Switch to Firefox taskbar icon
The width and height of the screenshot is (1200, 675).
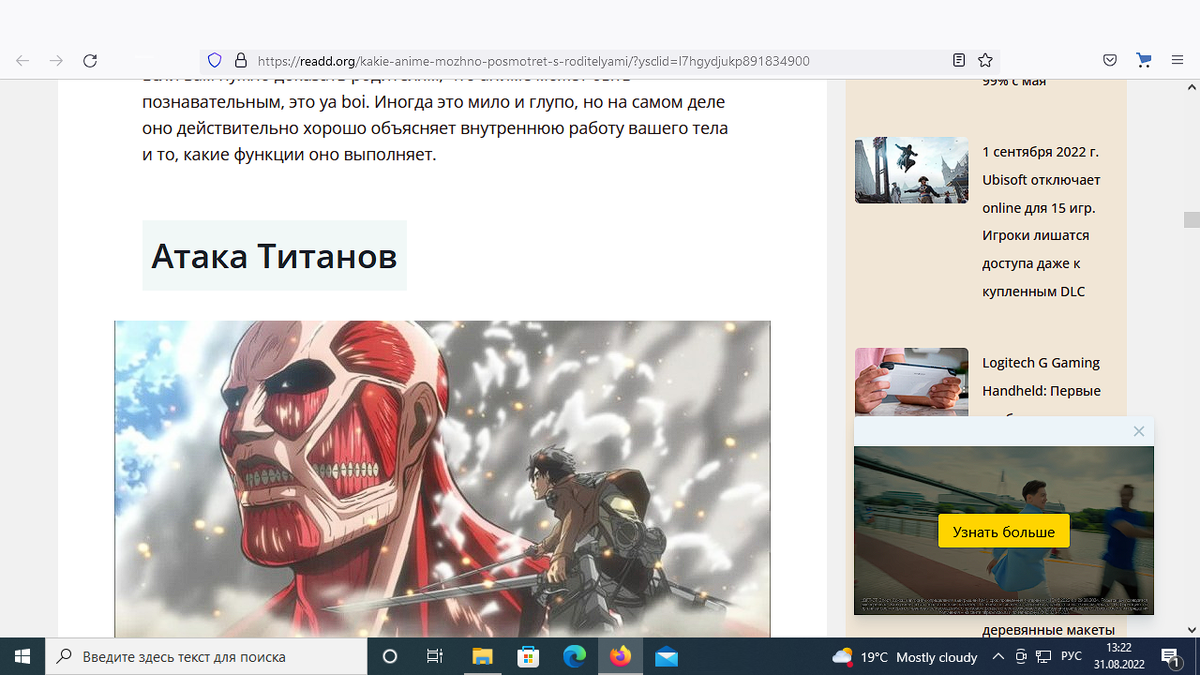tap(620, 656)
